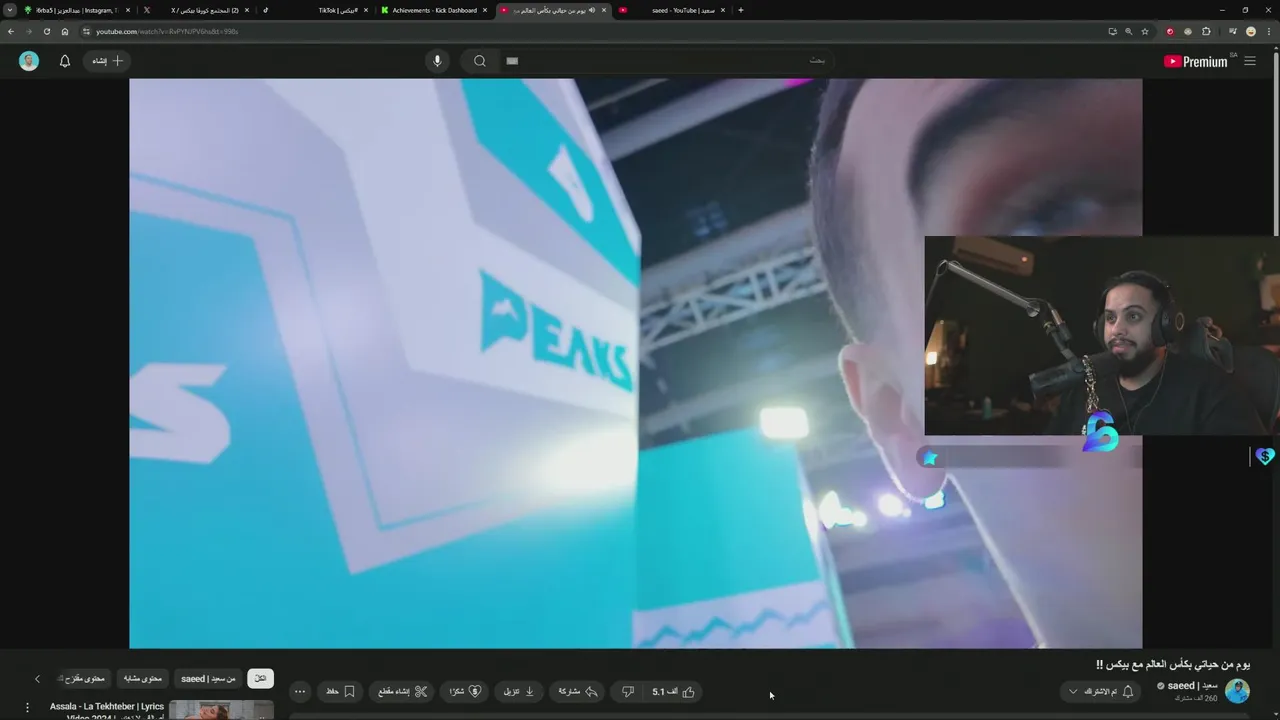1280x720 pixels.
Task: Reload the page with refresh icon
Action: (x=47, y=31)
